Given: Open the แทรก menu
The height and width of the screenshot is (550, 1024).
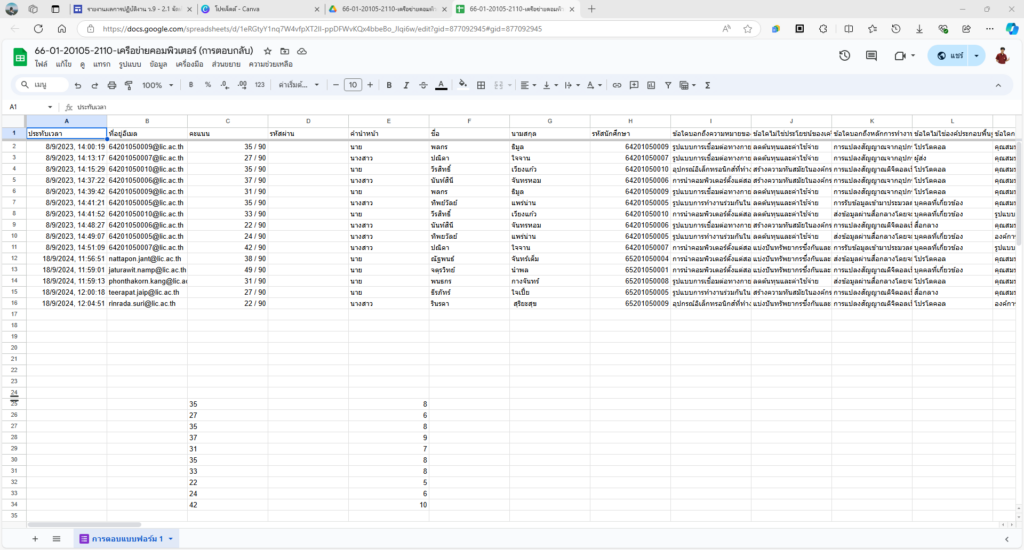Looking at the screenshot, I should click(101, 64).
